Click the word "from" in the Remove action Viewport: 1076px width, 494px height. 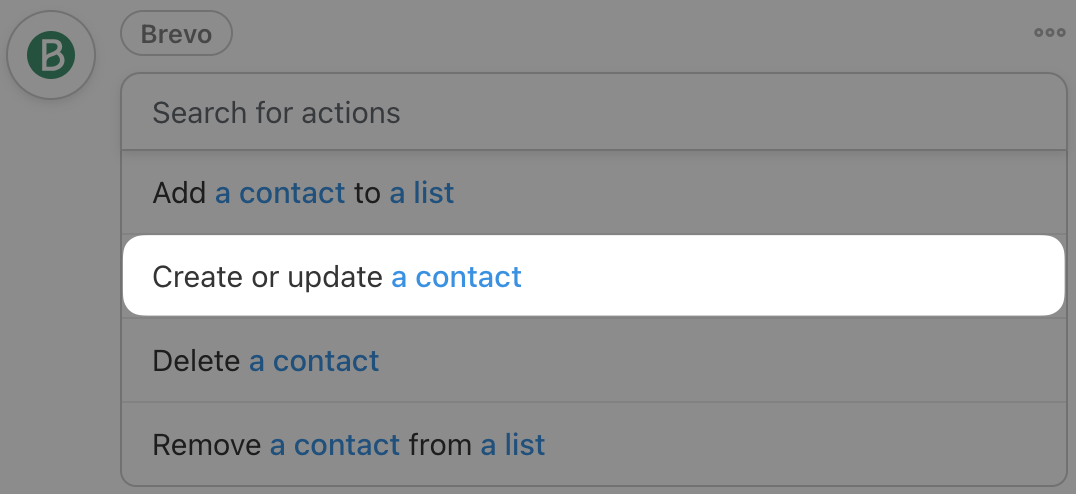pos(440,444)
